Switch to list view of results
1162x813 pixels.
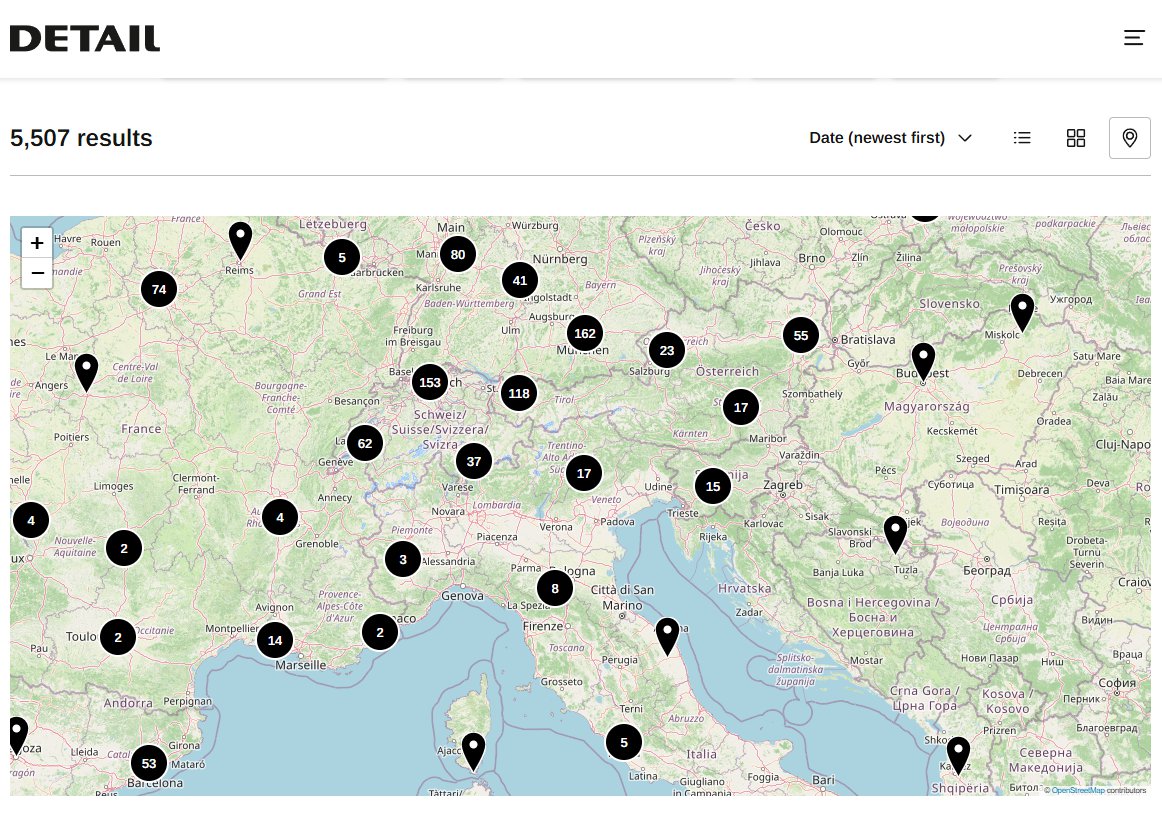click(x=1022, y=138)
